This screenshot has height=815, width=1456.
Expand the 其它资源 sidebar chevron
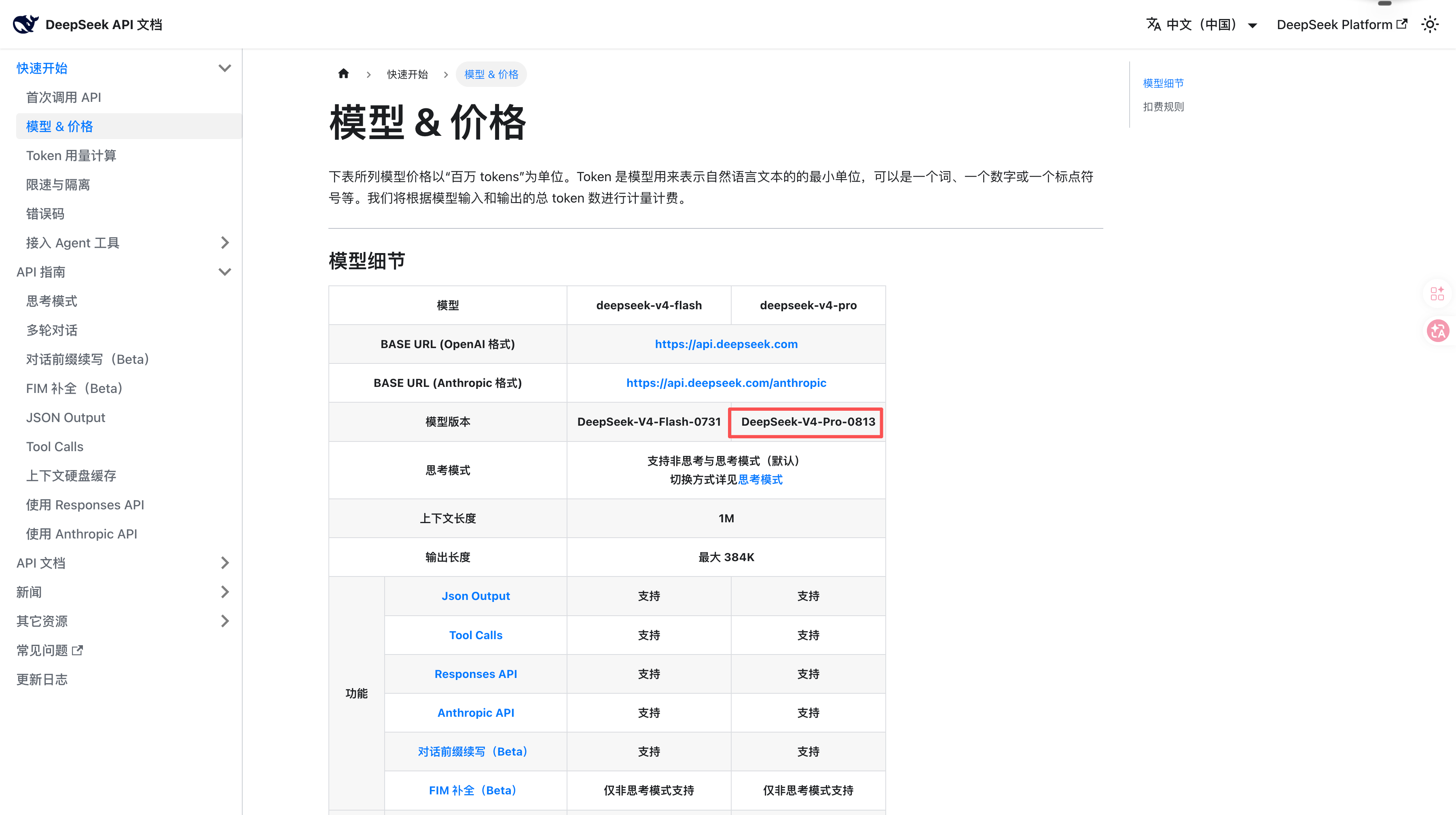tap(225, 621)
